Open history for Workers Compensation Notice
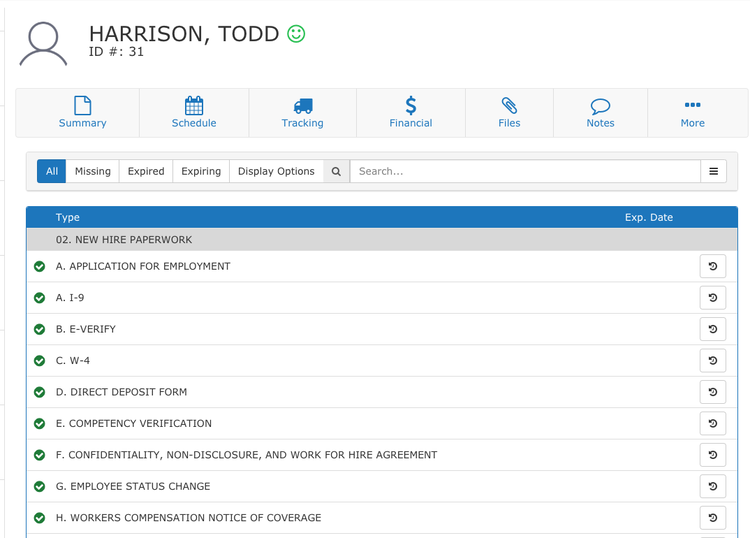 tap(713, 517)
